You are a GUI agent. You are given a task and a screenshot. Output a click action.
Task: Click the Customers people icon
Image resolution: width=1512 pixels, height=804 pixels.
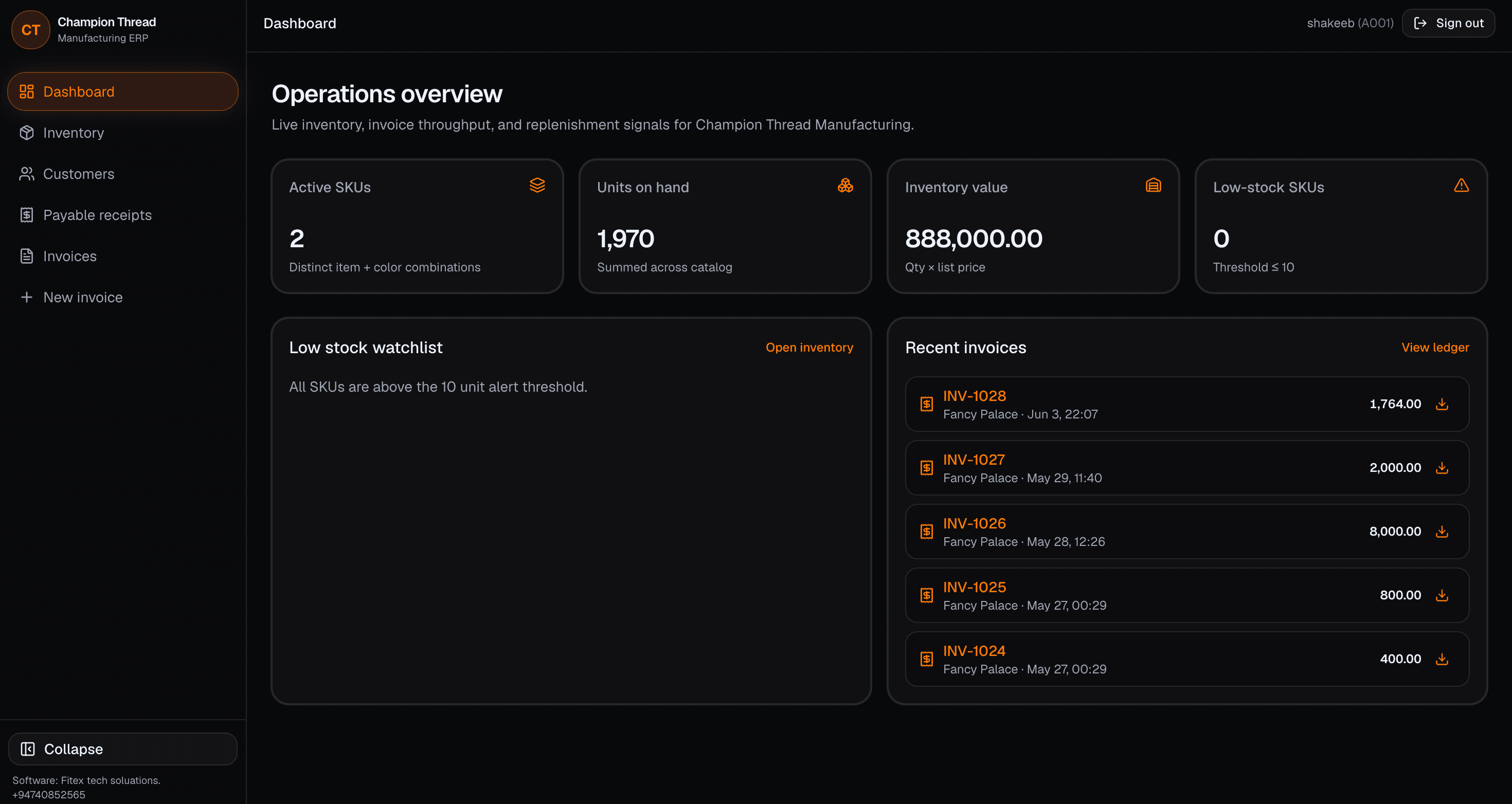coord(26,174)
